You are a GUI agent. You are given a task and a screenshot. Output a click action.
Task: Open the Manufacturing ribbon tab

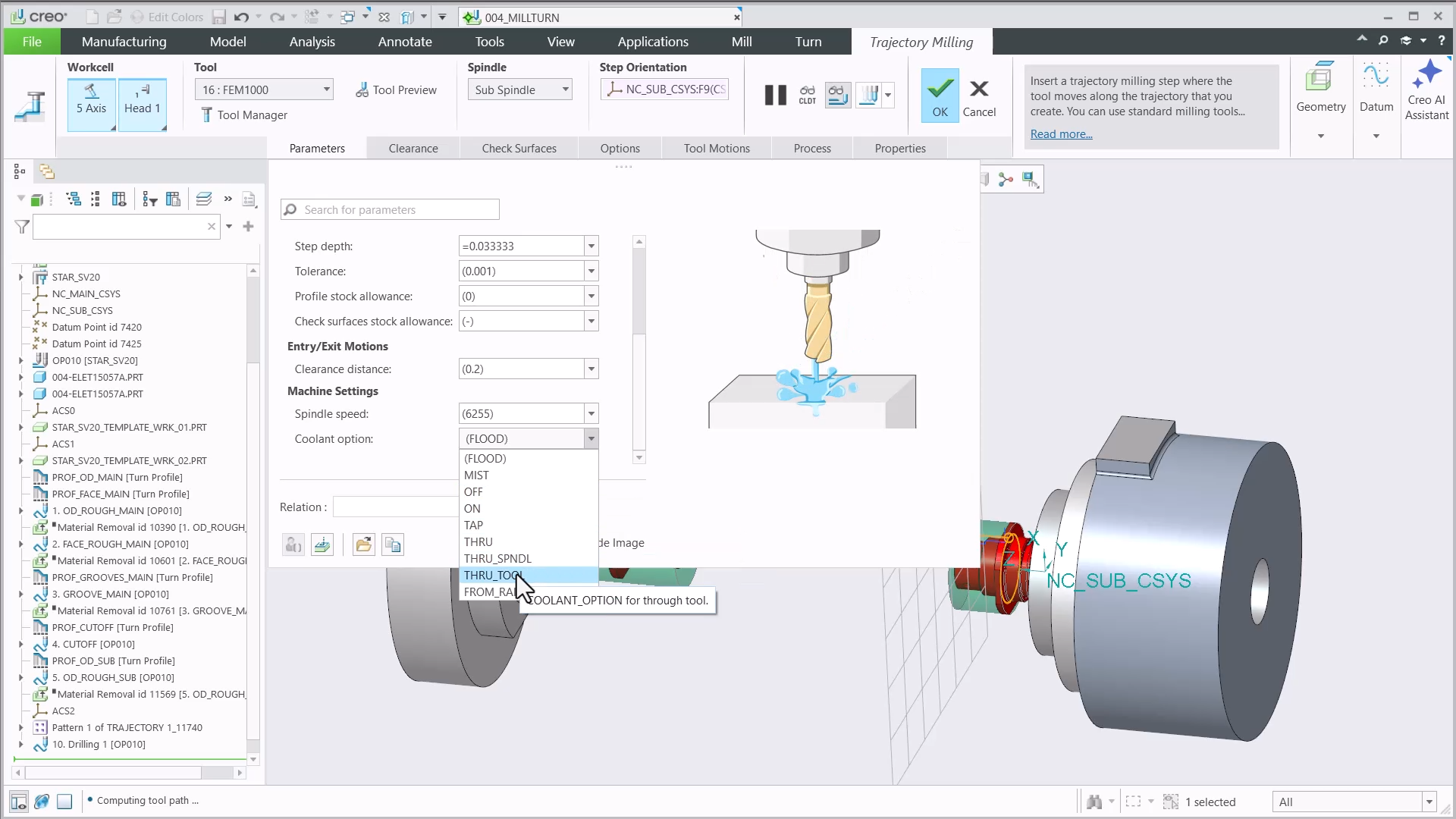click(124, 42)
